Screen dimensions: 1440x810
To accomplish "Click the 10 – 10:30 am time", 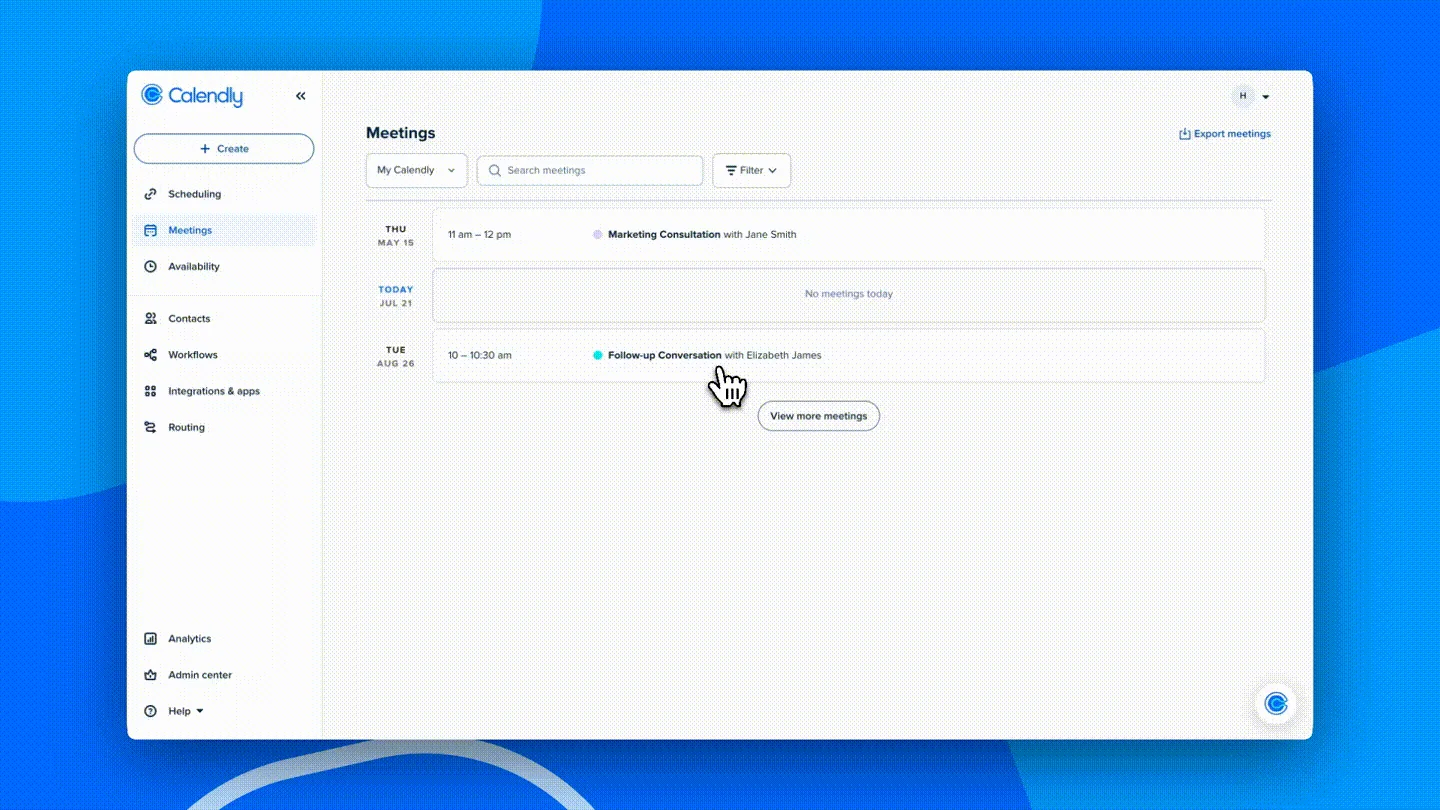I will 479,355.
